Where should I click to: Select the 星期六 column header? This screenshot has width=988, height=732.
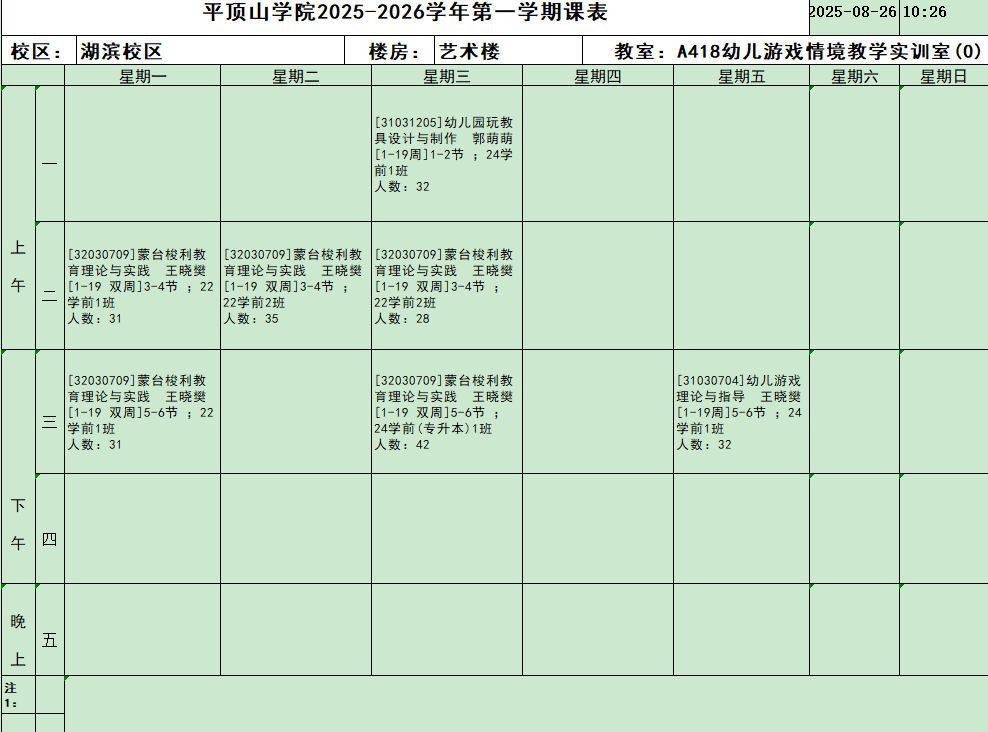coord(854,76)
